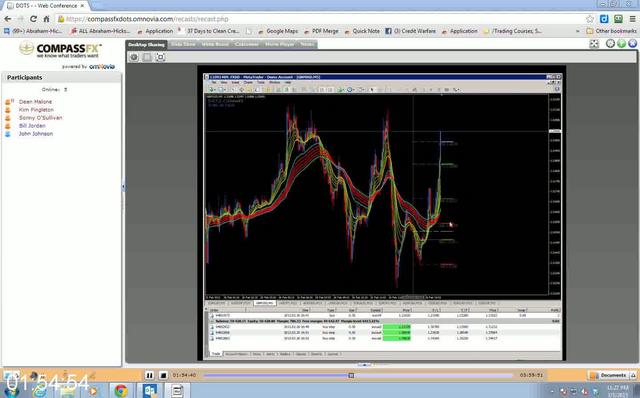Open the Documents button in the player bar

tap(609, 375)
